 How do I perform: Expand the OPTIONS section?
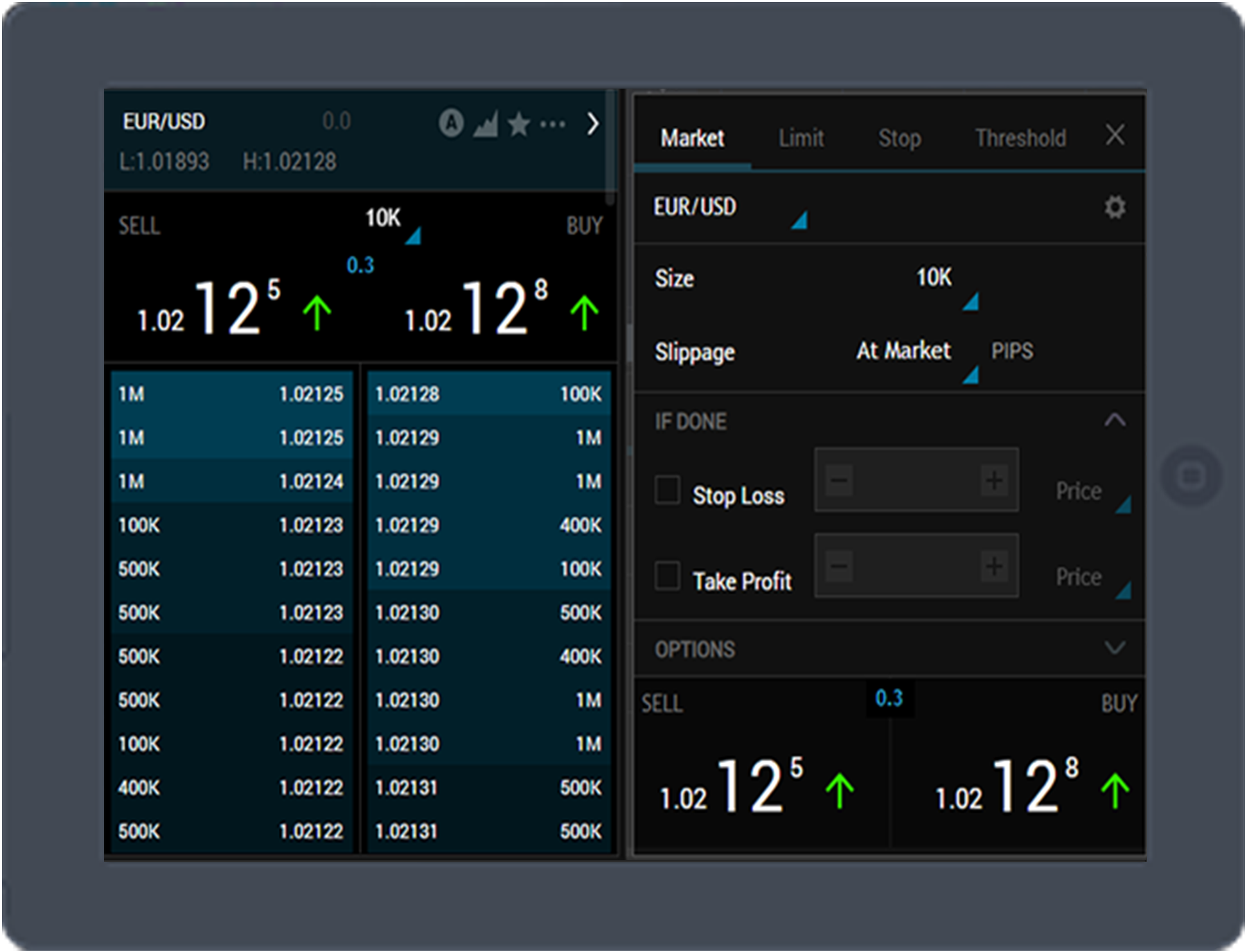coord(1114,648)
